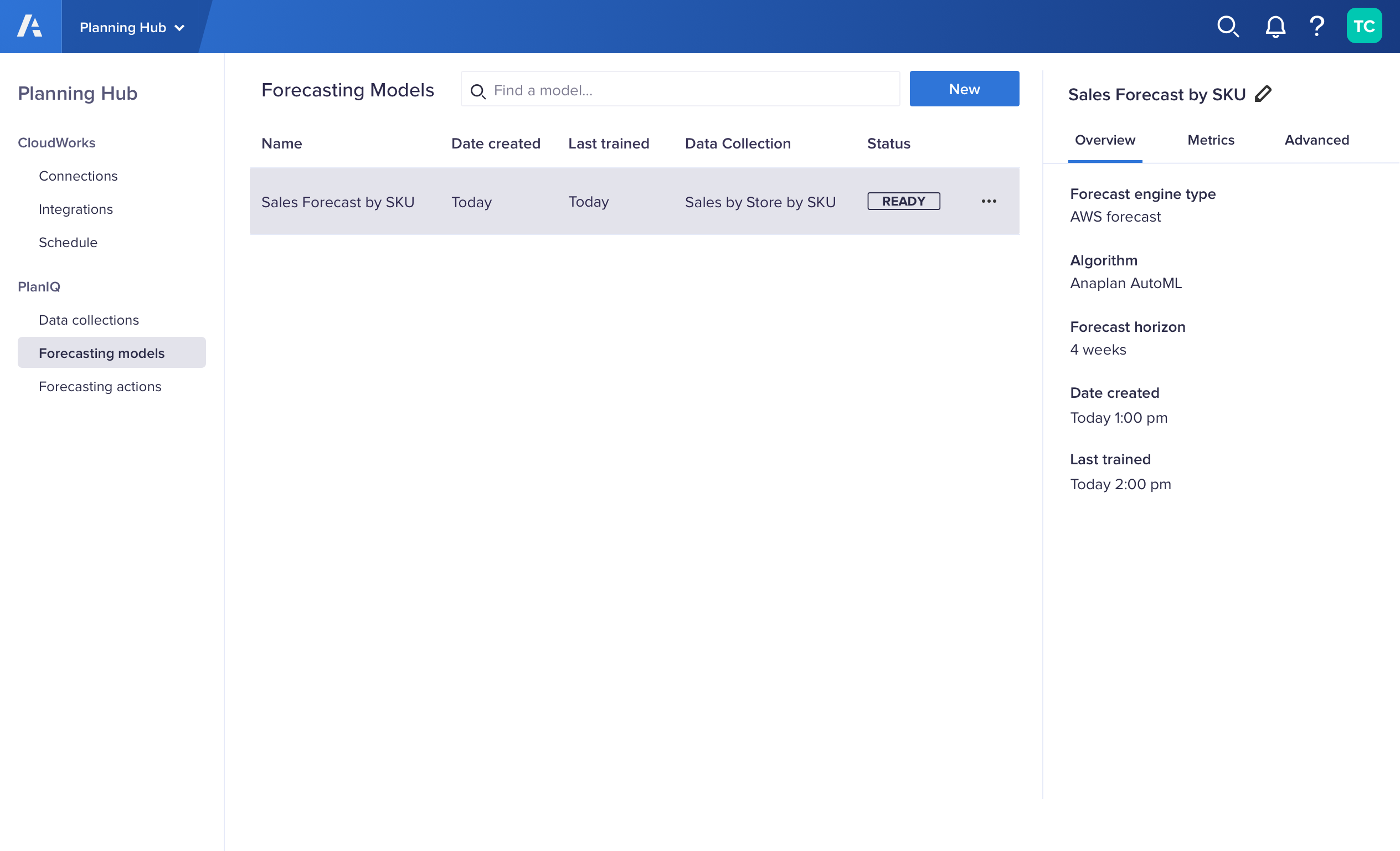Switch to the Metrics tab in the detail panel
Image resolution: width=1400 pixels, height=851 pixels.
click(x=1211, y=140)
